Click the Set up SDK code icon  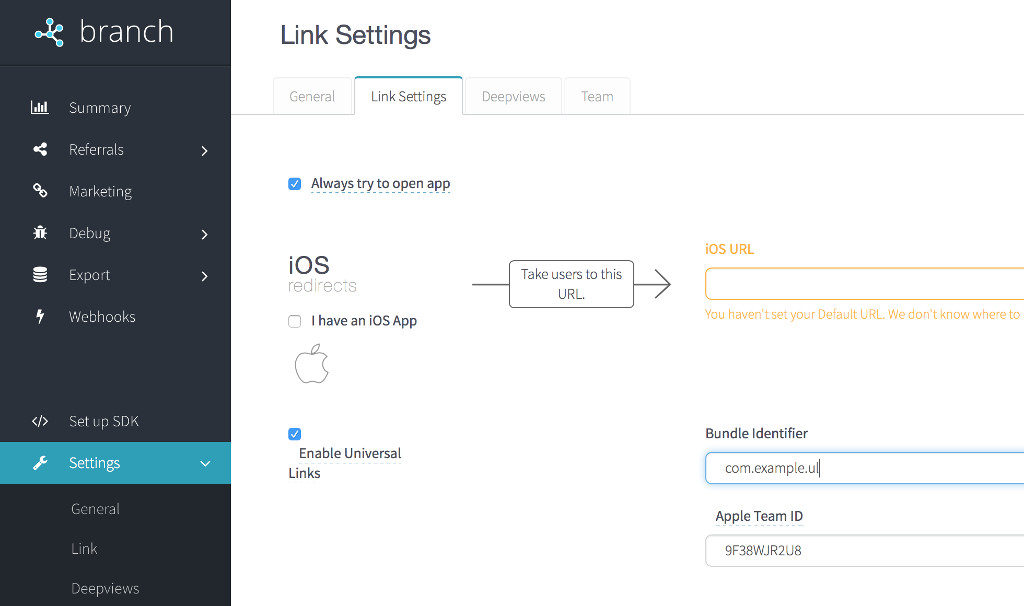click(40, 421)
